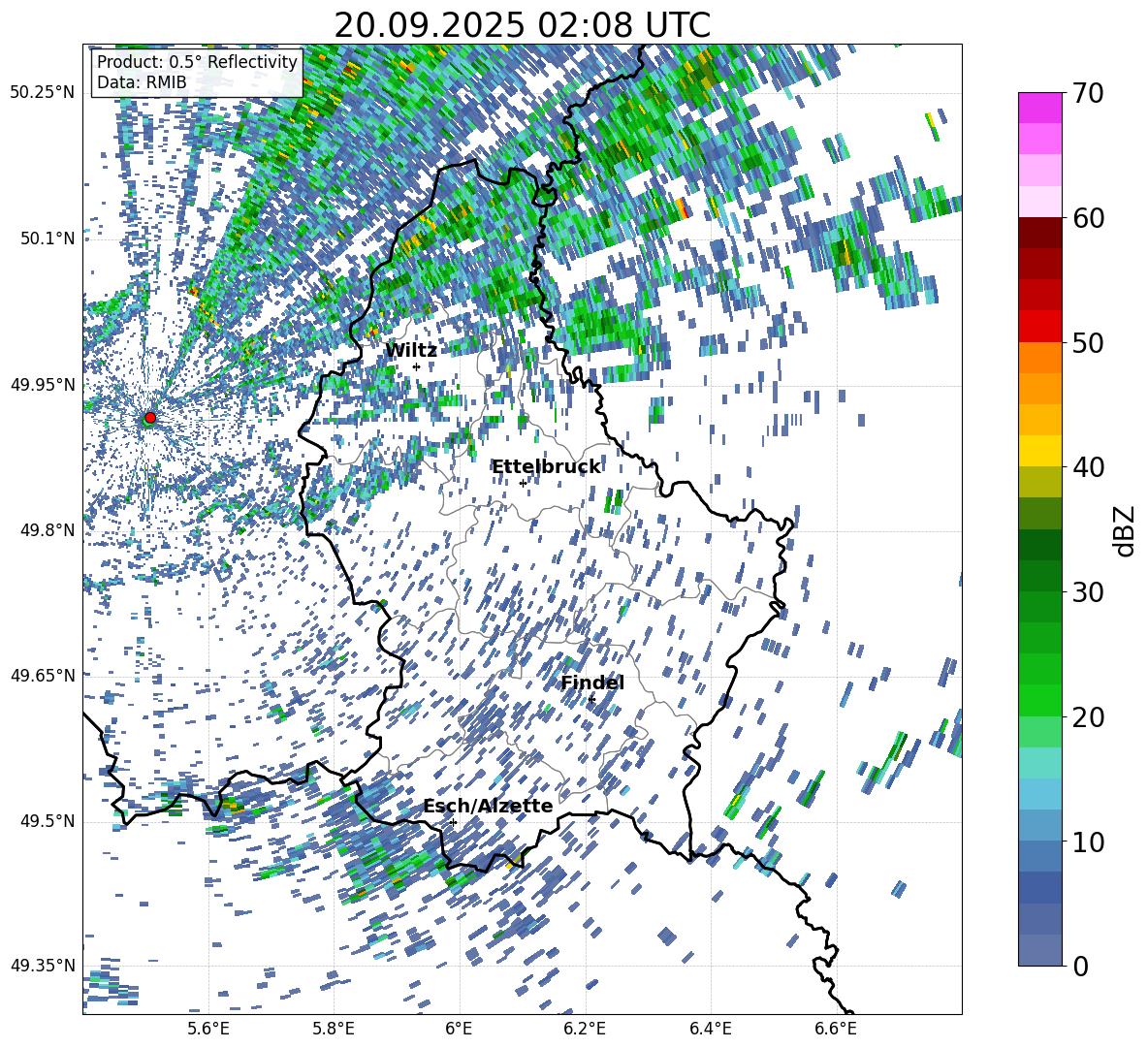Click the 50 colorbar tick label

[x=1088, y=342]
